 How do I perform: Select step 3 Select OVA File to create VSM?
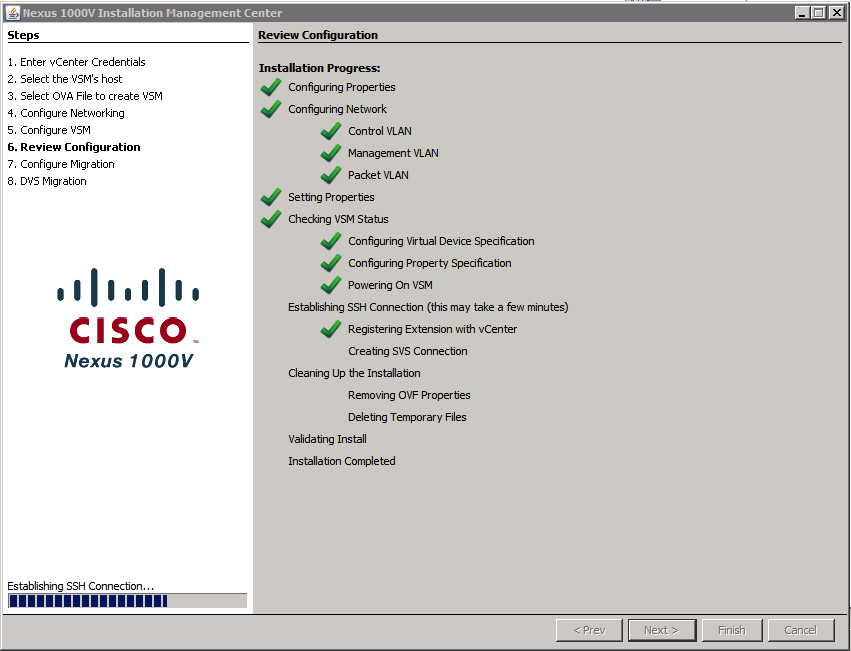point(85,96)
